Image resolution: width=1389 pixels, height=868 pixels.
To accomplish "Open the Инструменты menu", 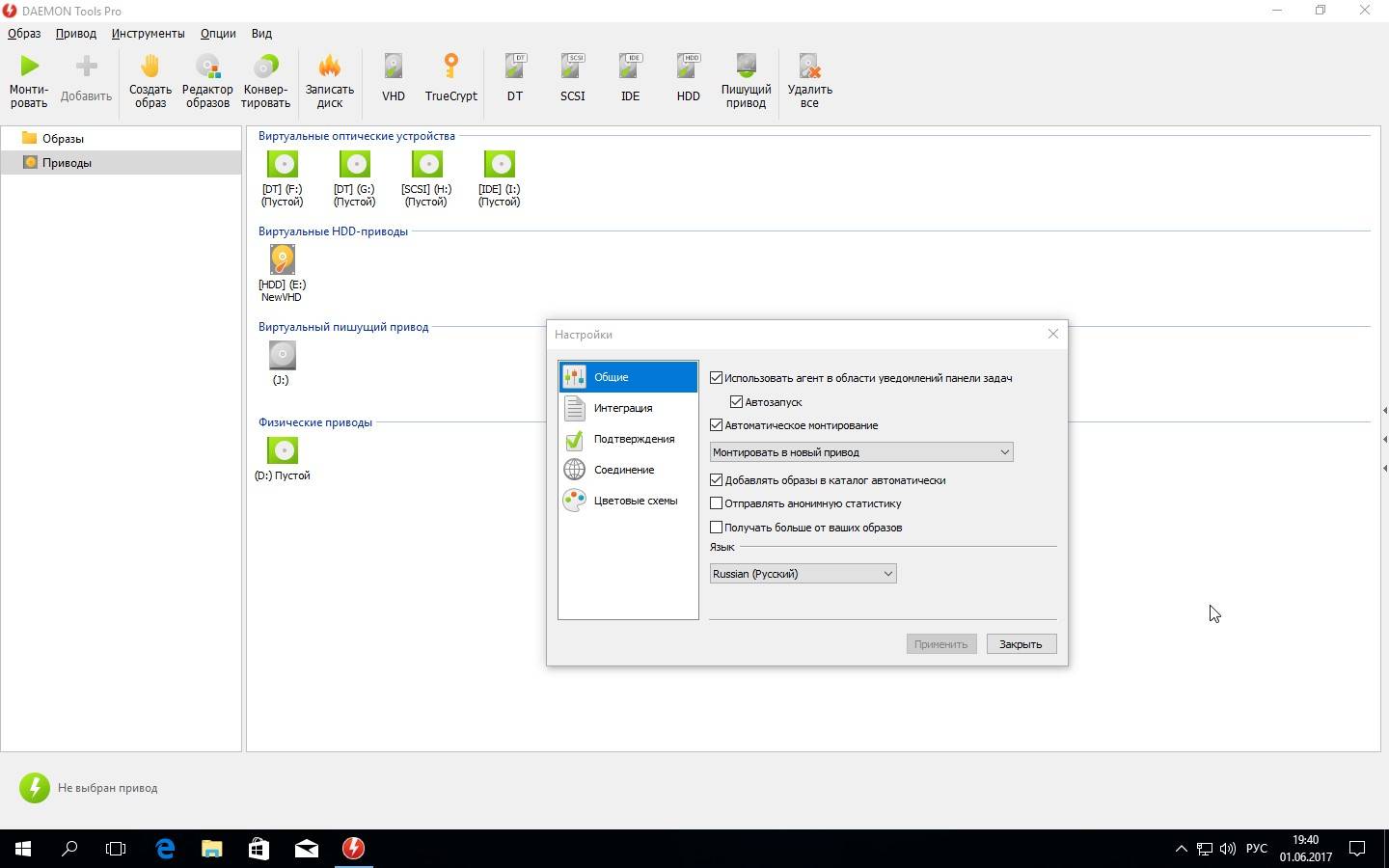I will pyautogui.click(x=148, y=33).
